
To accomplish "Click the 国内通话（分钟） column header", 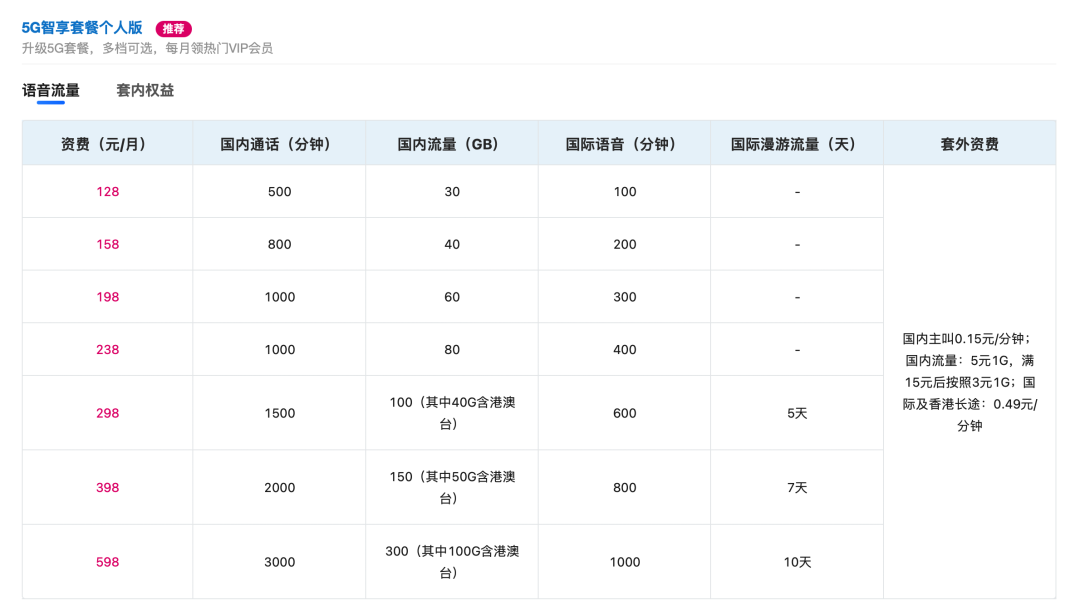I will 279,143.
